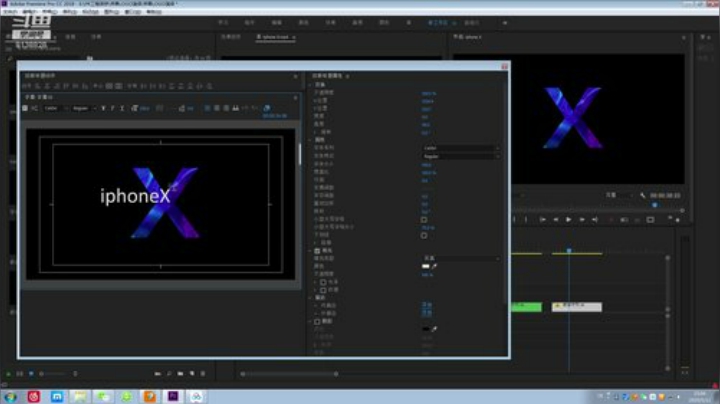Switch Project panel to icon view
This screenshot has width=720, height=404.
pos(31,374)
